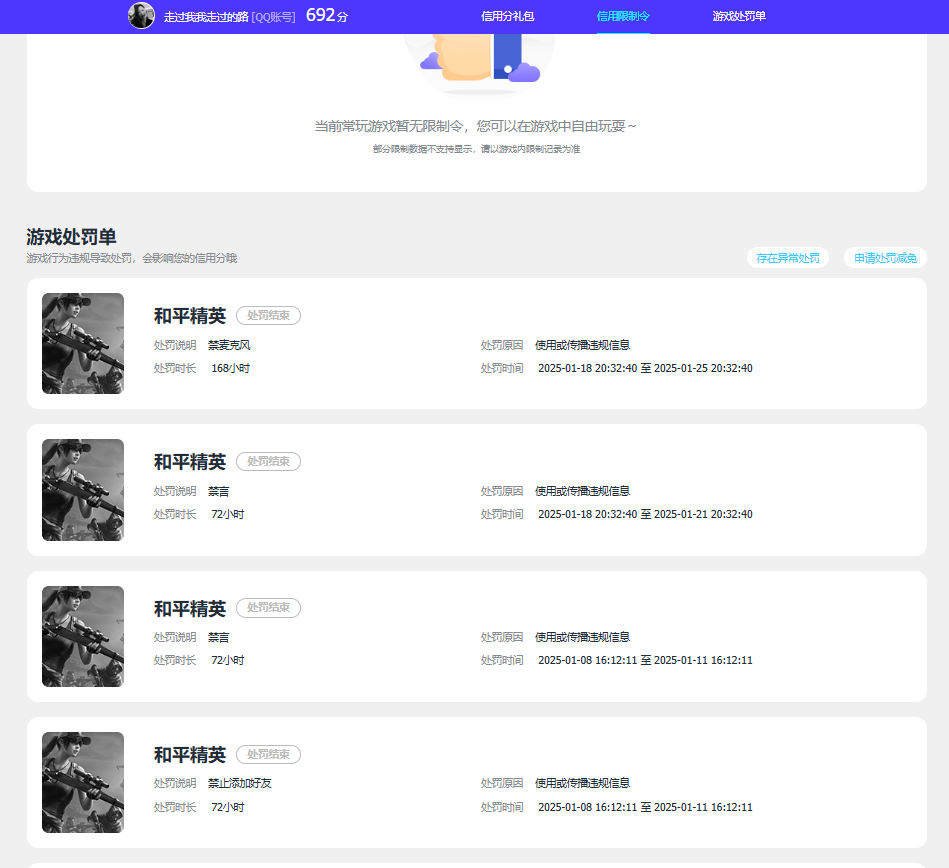The height and width of the screenshot is (868, 949).
Task: Click the 部分限制数据不支持显示 note
Action: click(476, 149)
